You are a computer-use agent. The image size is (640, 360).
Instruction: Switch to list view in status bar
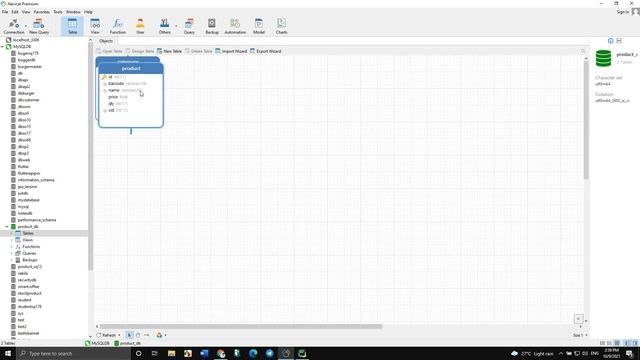[x=602, y=343]
